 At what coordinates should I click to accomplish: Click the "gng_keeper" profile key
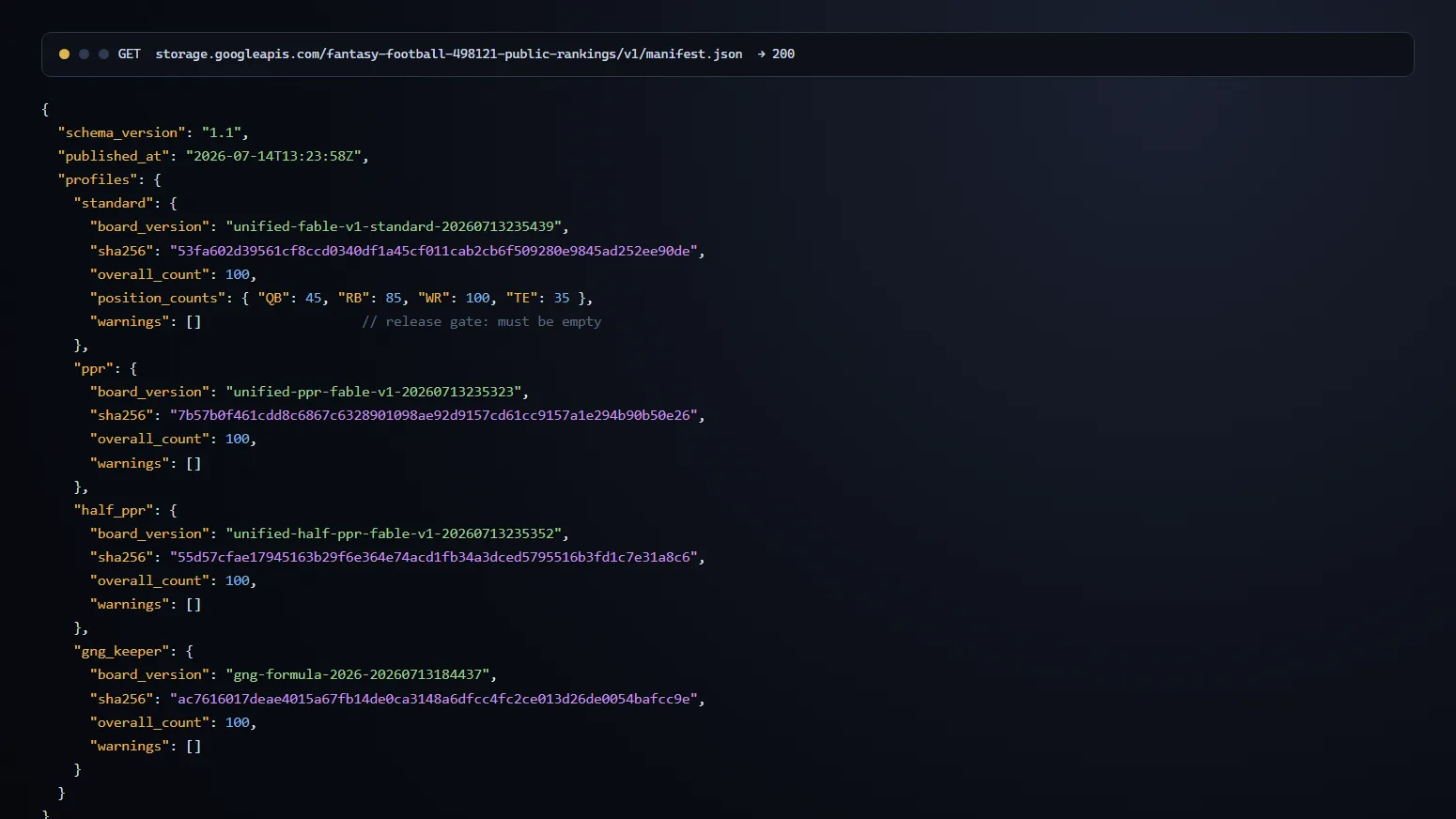pos(122,651)
